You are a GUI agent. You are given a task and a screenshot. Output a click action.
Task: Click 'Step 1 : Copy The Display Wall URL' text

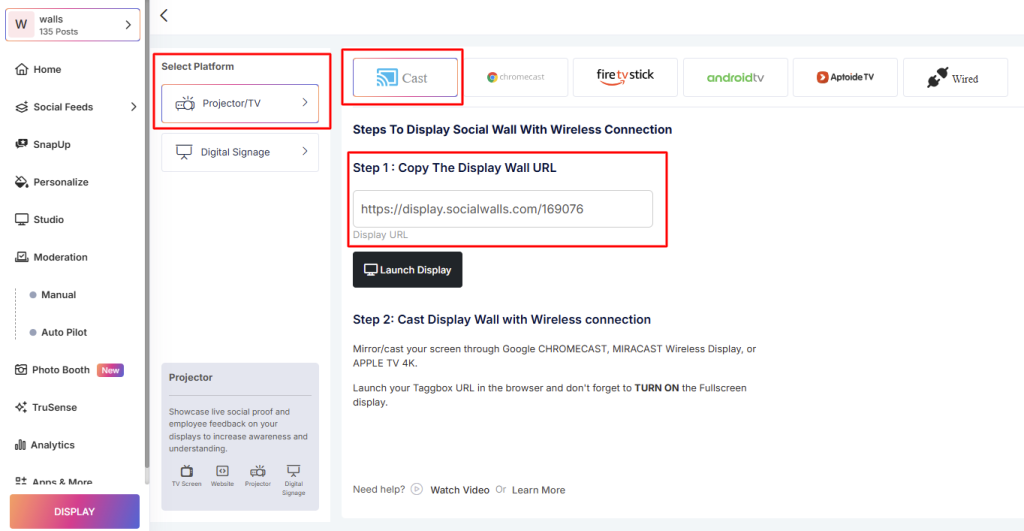click(x=455, y=168)
